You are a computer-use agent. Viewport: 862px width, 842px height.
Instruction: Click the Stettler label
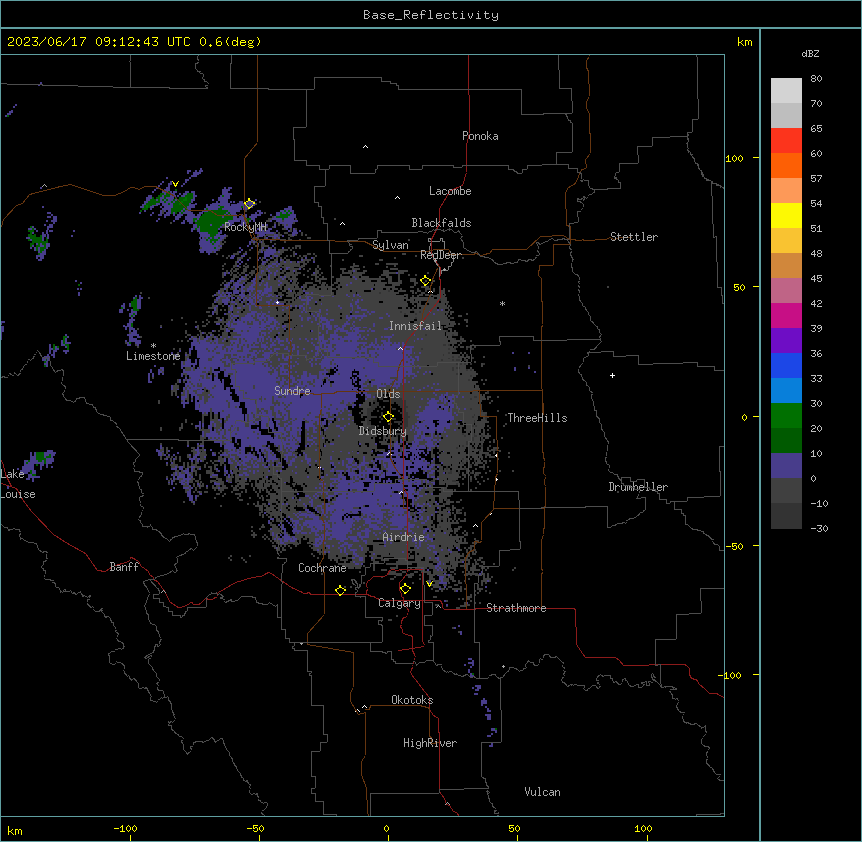pyautogui.click(x=634, y=237)
